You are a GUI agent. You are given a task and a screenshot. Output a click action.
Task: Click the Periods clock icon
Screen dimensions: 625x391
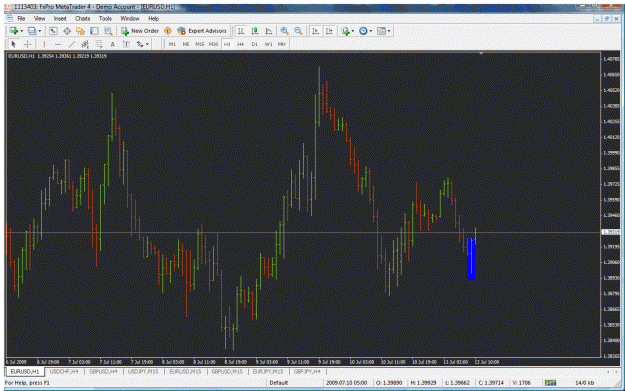click(x=363, y=31)
